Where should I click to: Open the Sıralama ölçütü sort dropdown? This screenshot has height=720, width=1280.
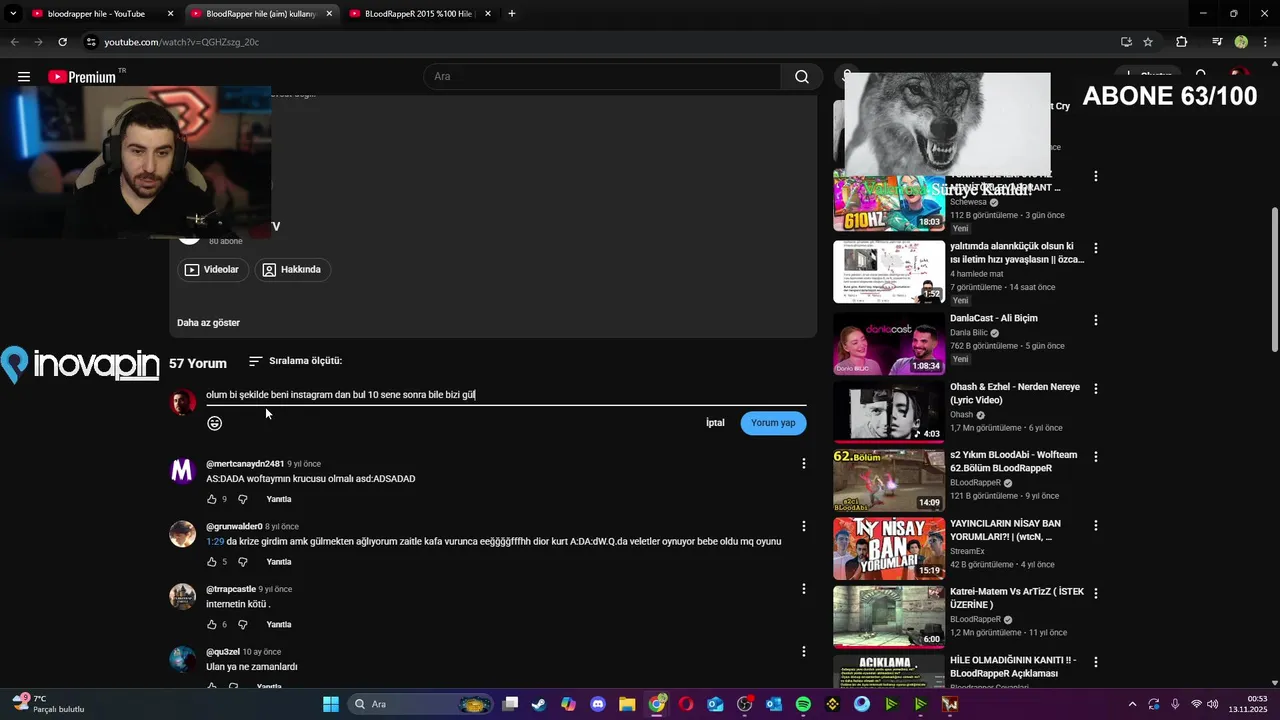pos(295,361)
